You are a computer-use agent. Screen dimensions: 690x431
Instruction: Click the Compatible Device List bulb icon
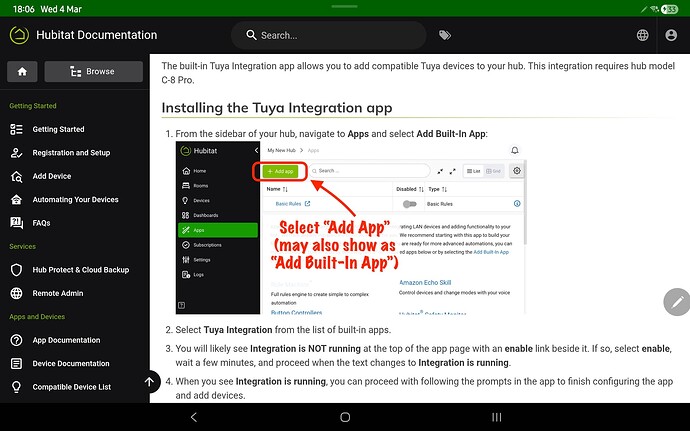pos(16,387)
